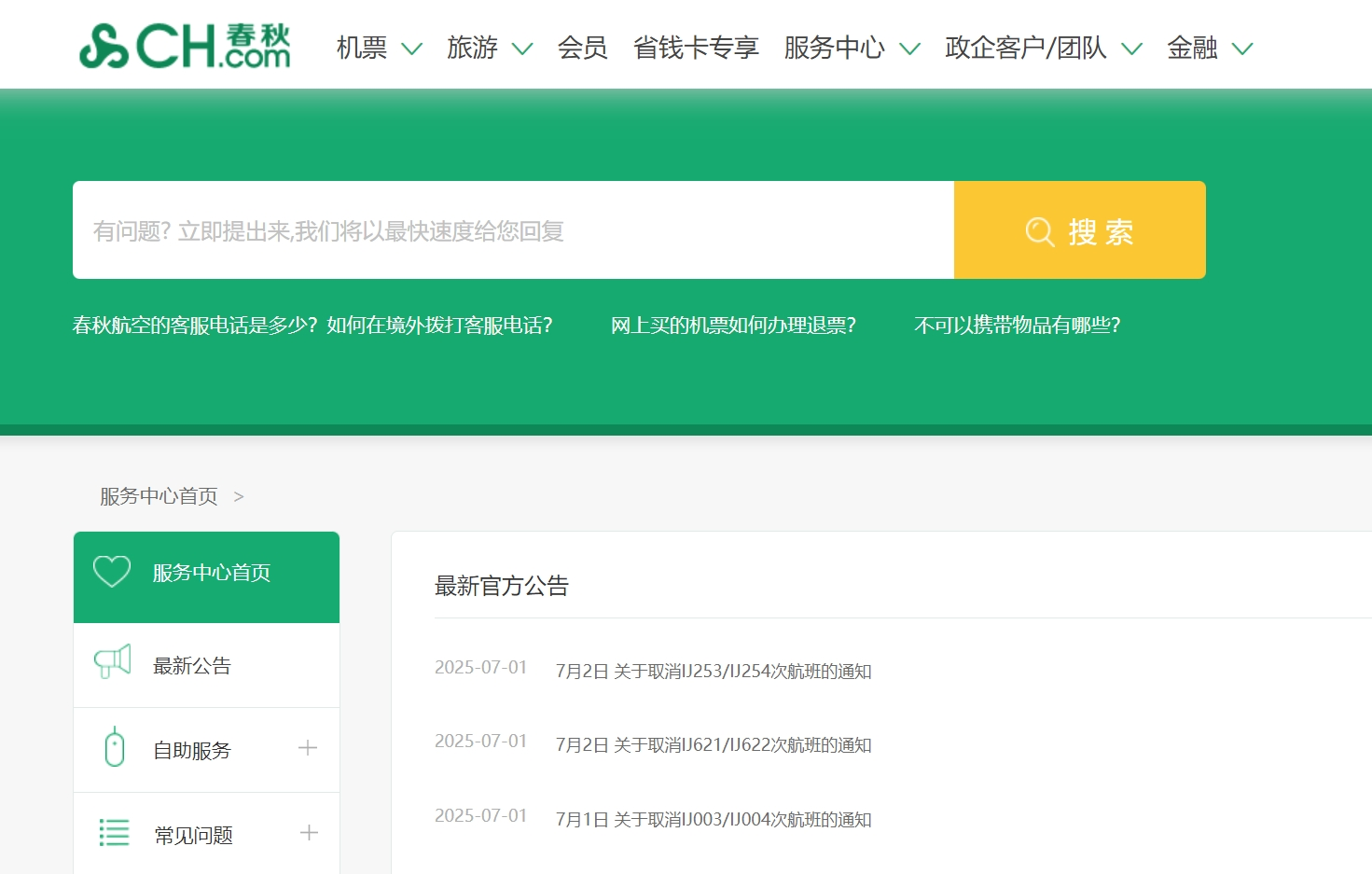Click the 最新官方公告 heading
This screenshot has width=1372, height=874.
click(502, 586)
